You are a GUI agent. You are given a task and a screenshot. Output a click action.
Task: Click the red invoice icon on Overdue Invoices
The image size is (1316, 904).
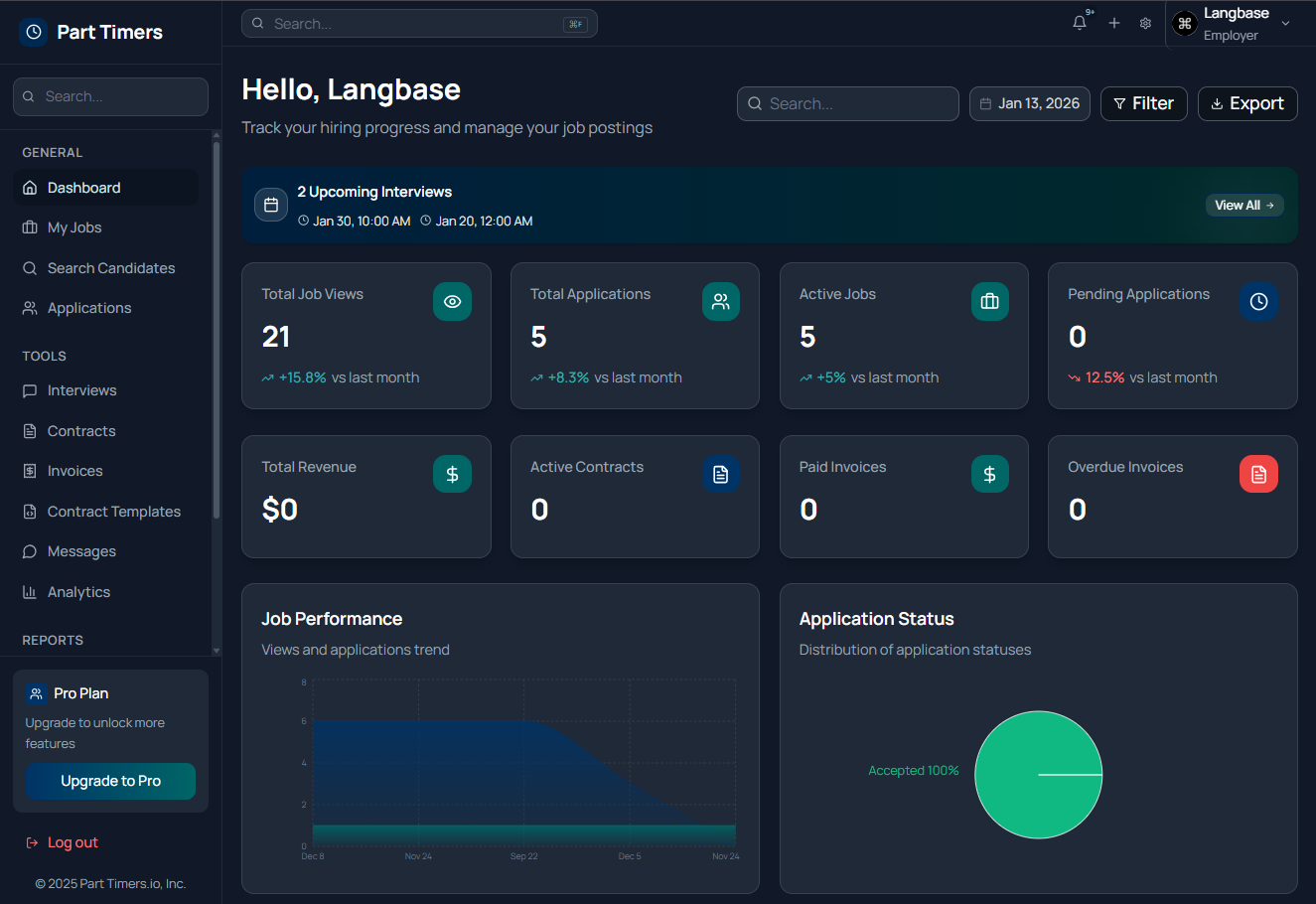coord(1258,474)
